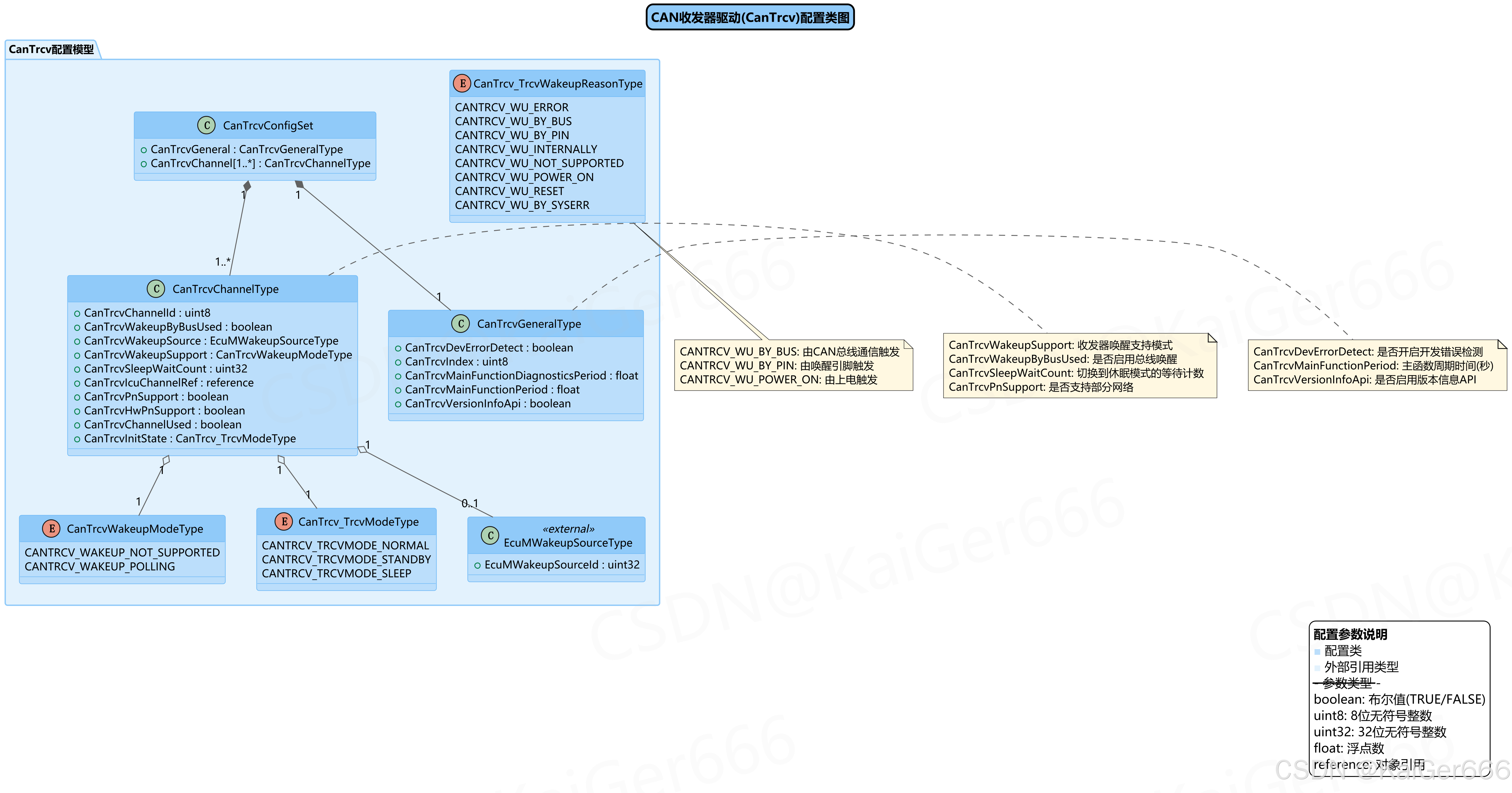Image resolution: width=1512 pixels, height=793 pixels.
Task: Click the E icon of CanTrcv_TrcvWakeupReasonType
Action: [x=462, y=83]
